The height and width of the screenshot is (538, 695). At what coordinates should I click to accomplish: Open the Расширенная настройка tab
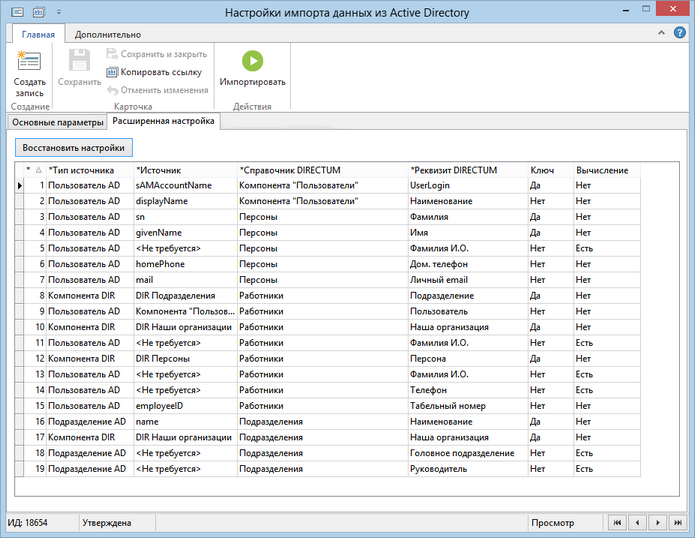click(x=164, y=121)
